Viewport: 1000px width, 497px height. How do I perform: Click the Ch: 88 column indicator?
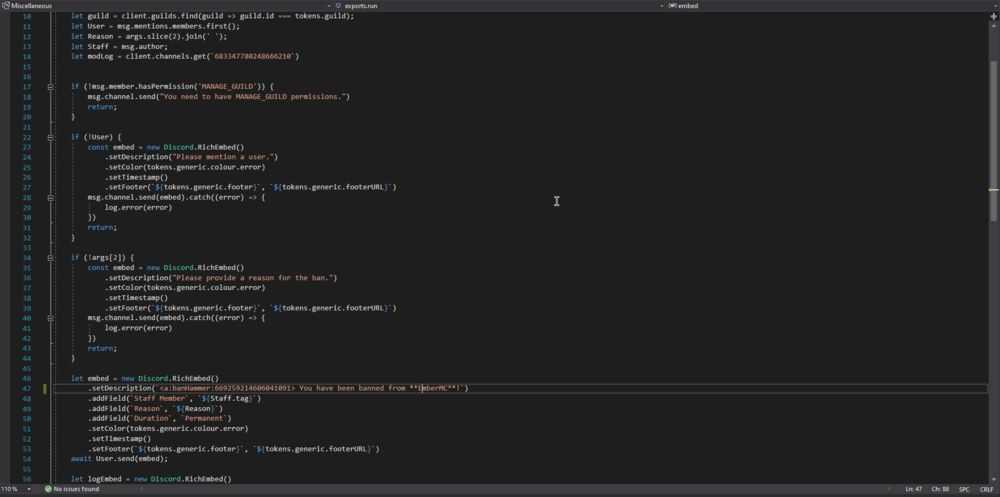tap(940, 489)
